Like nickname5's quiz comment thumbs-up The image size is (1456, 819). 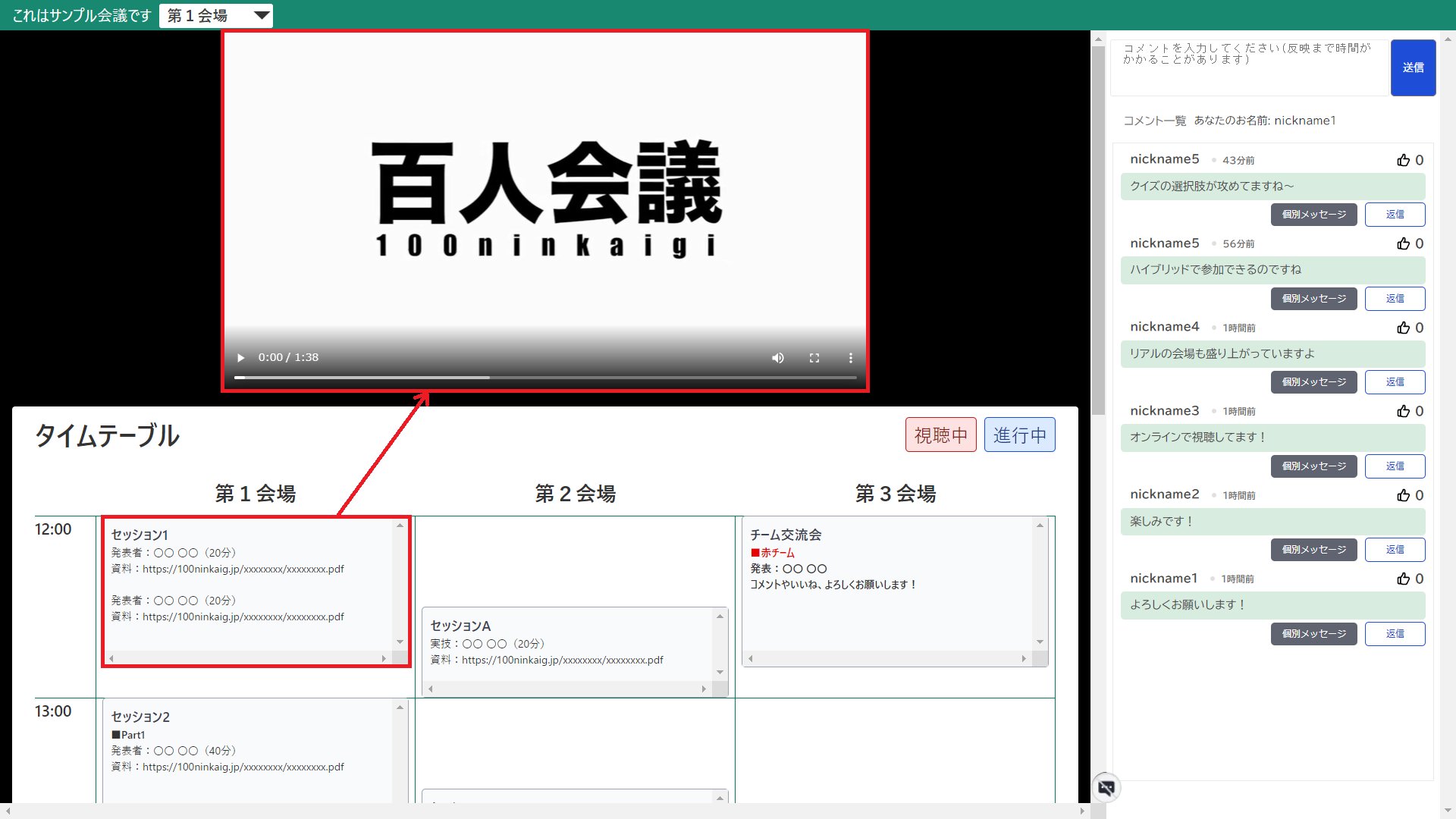1404,160
